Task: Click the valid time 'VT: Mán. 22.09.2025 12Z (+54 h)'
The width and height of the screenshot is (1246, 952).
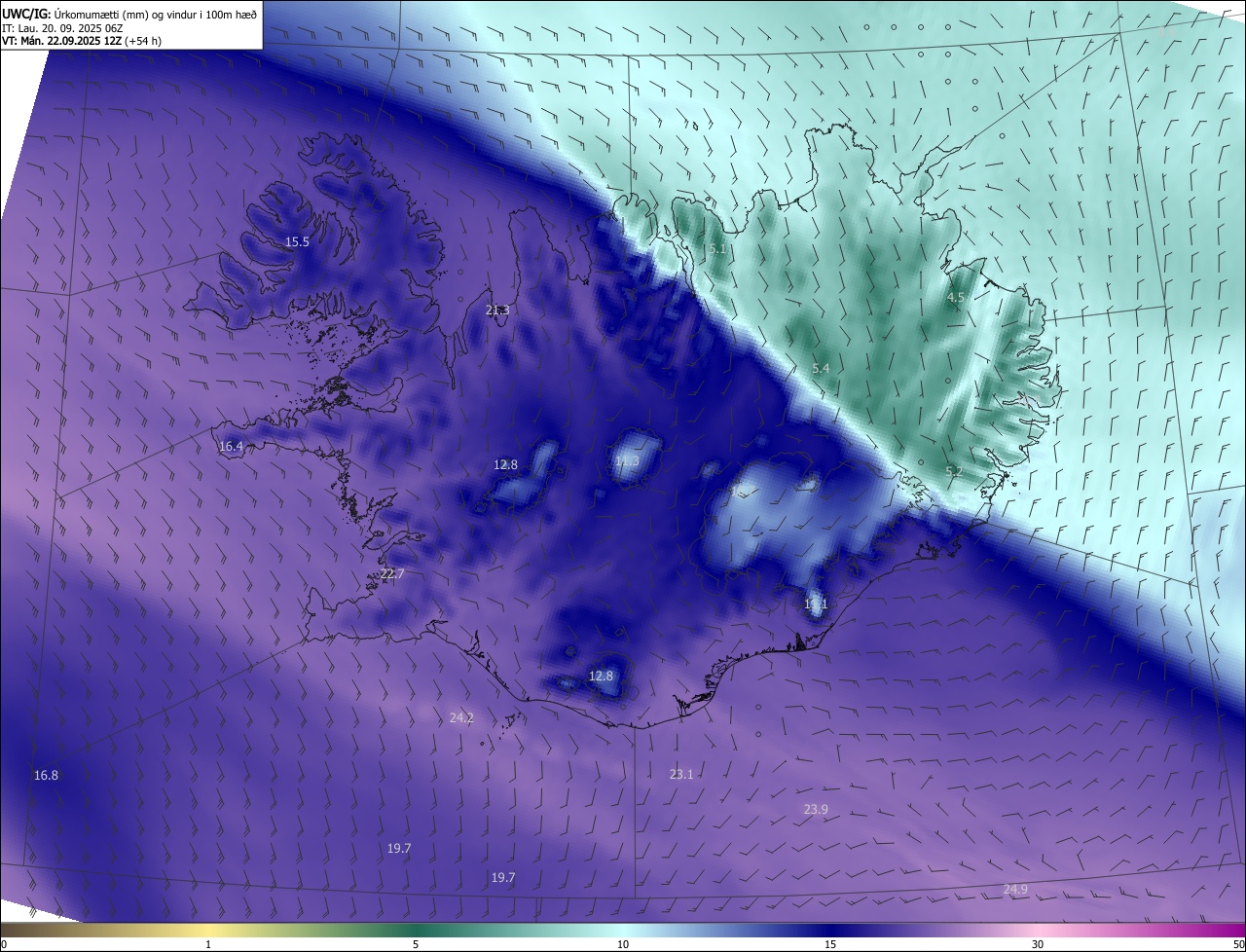Action: click(82, 41)
